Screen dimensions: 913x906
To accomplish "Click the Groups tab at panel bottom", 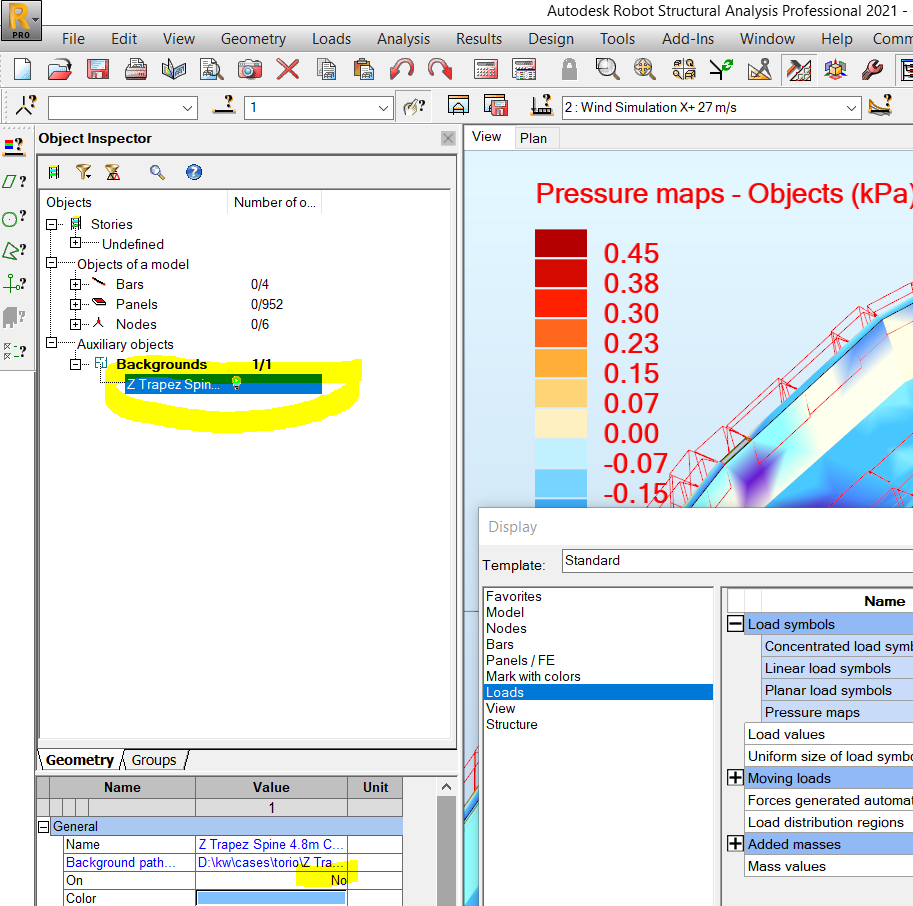I will point(153,760).
